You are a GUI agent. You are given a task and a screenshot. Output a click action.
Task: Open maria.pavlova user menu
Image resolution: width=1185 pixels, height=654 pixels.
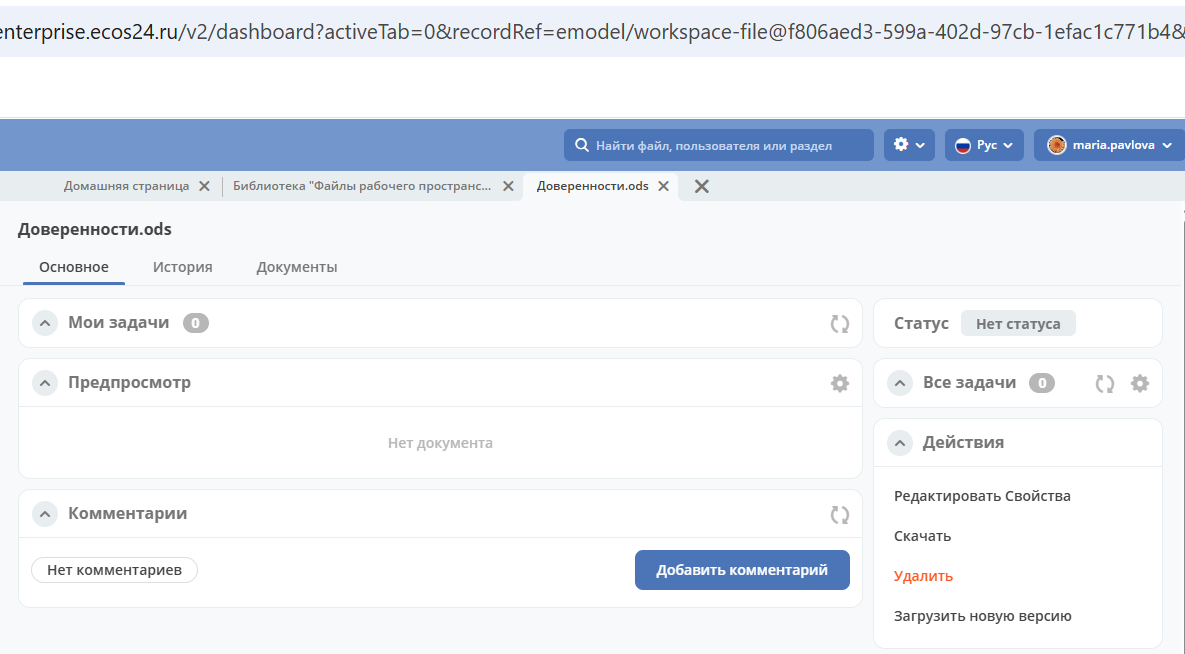(x=1108, y=145)
